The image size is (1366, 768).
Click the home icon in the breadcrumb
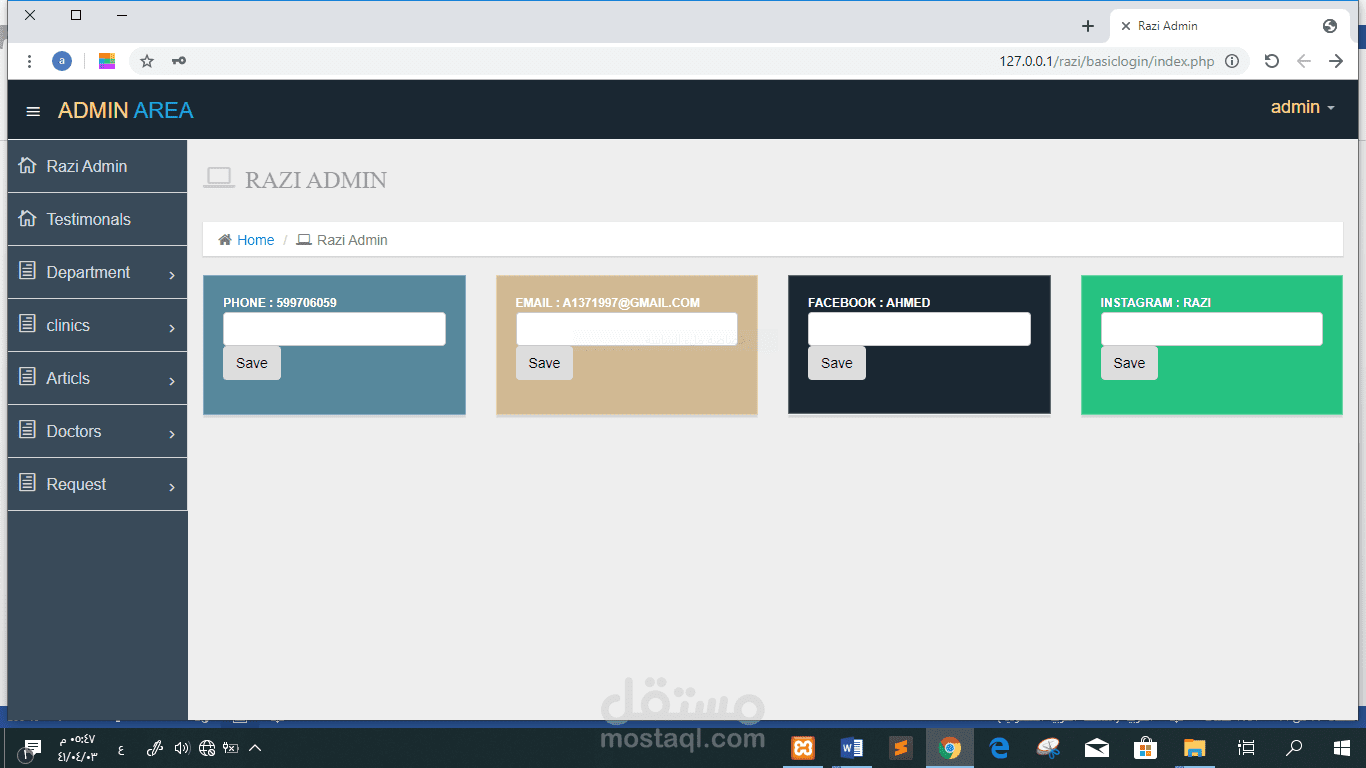225,240
